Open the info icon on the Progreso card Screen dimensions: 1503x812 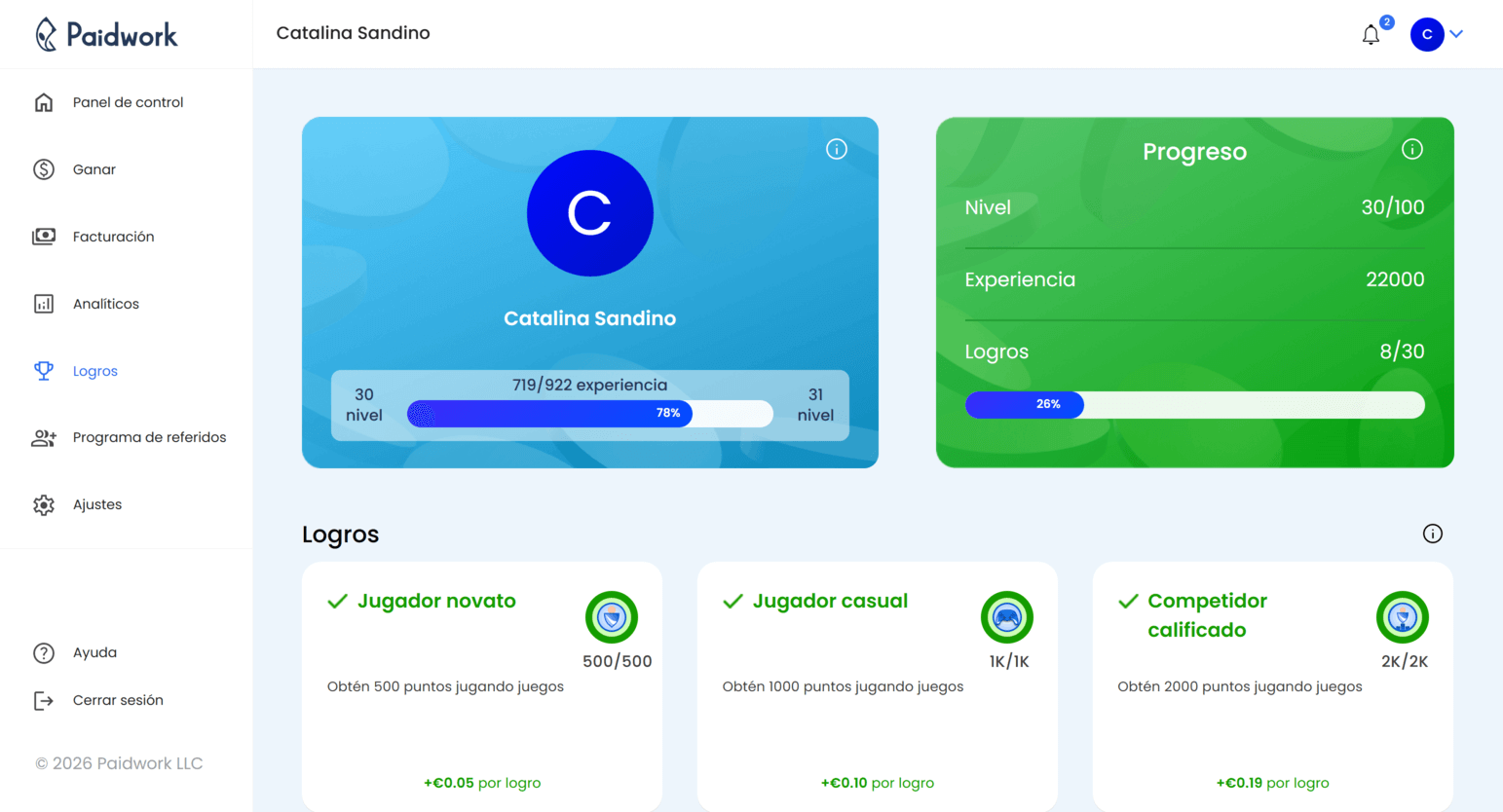1412,149
